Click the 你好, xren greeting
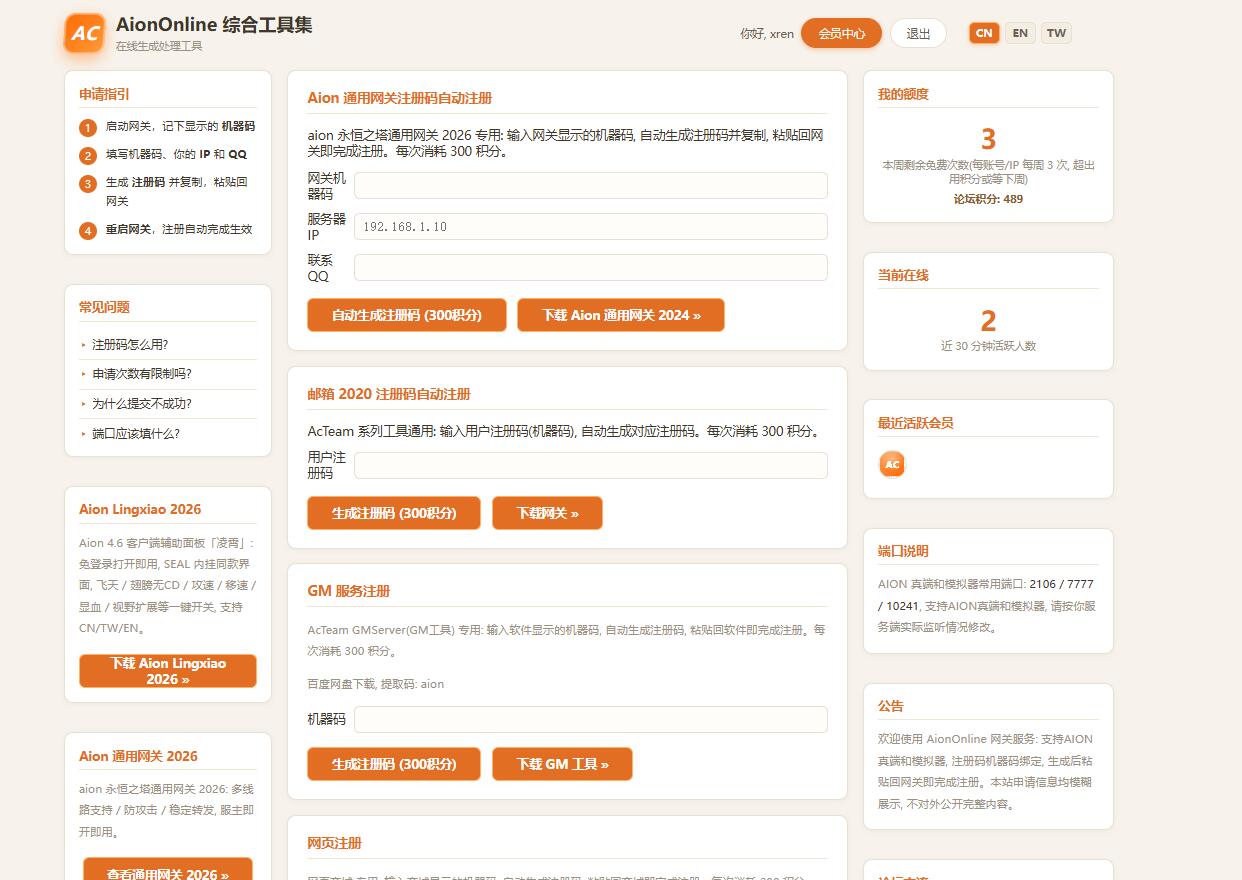The height and width of the screenshot is (880, 1242). click(x=767, y=33)
